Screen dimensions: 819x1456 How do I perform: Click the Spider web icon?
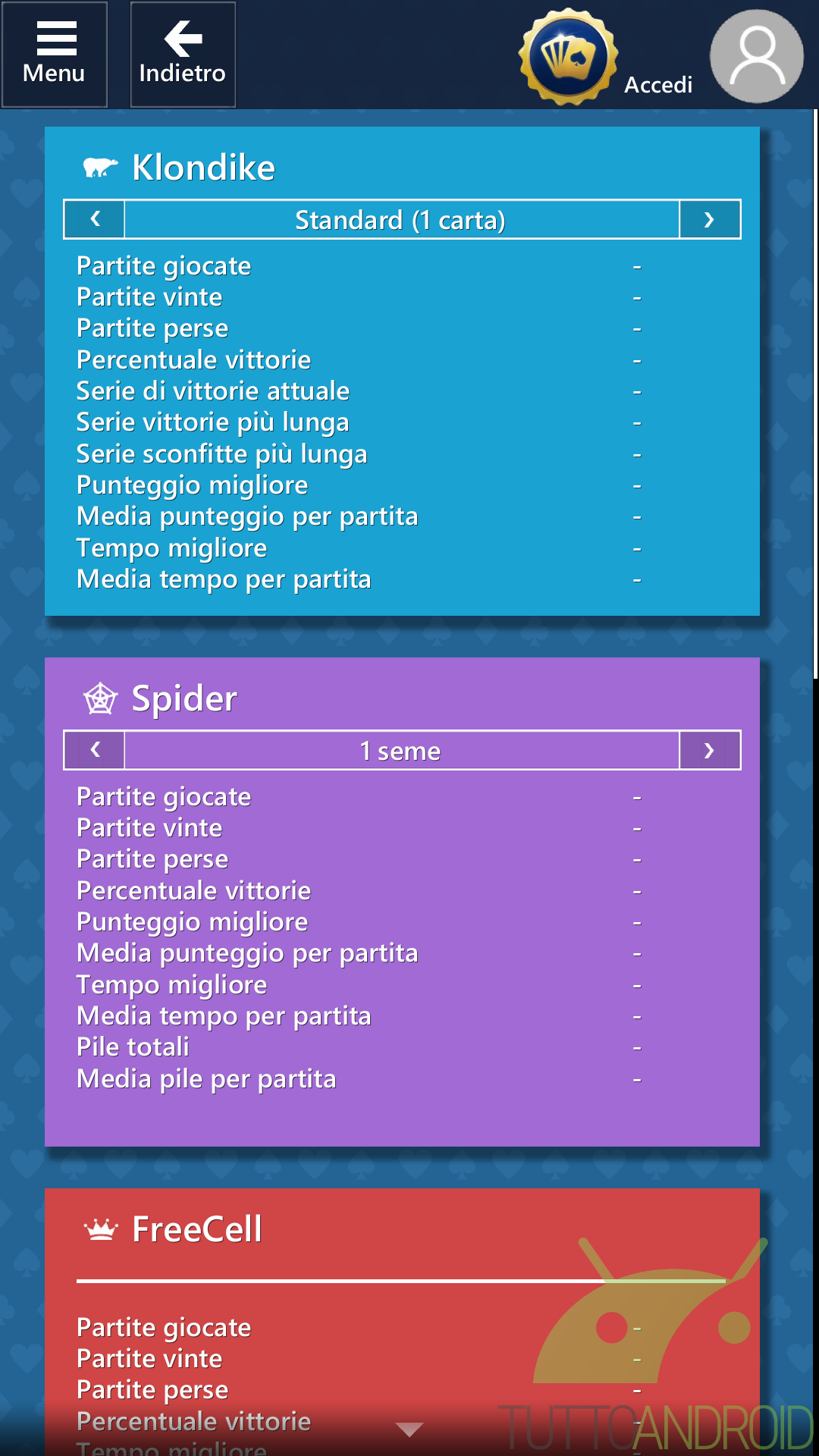(x=100, y=698)
